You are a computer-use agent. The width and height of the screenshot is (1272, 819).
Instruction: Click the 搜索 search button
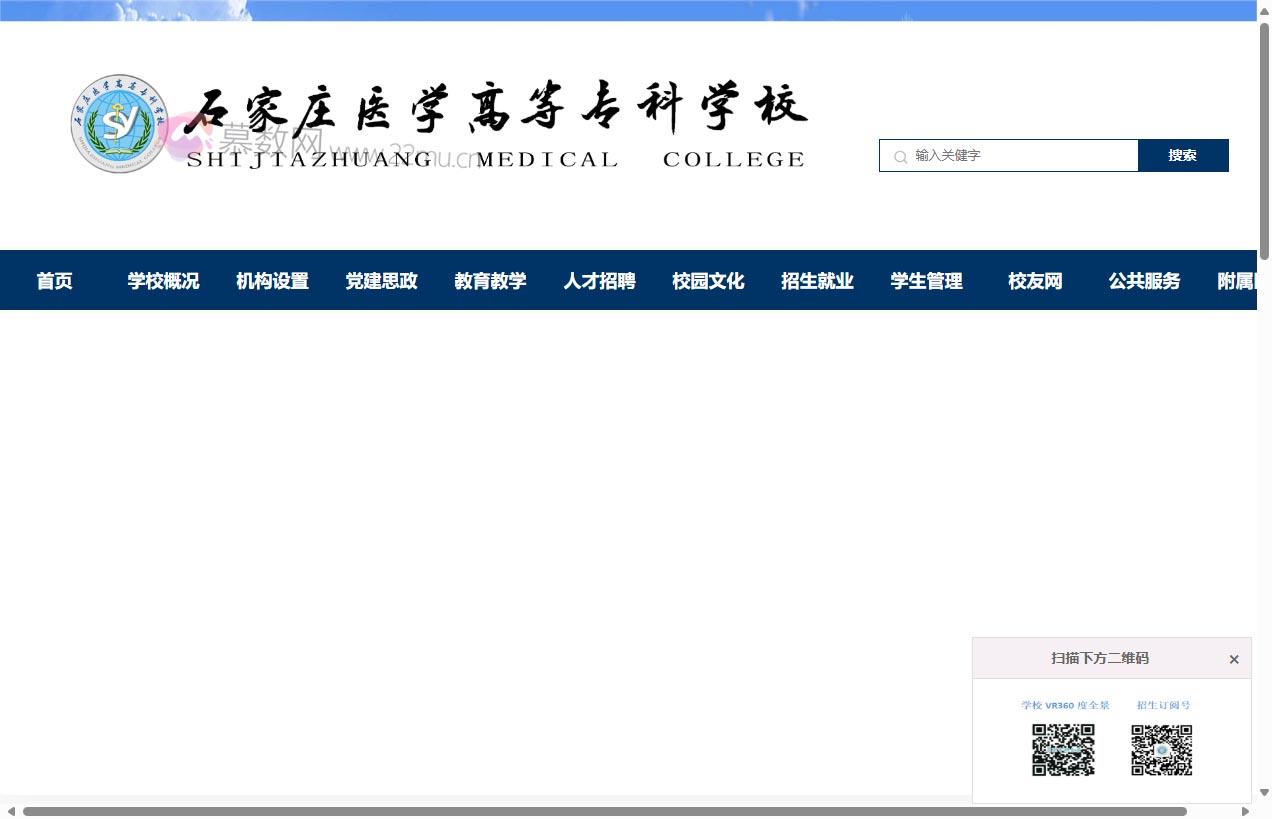[x=1183, y=155]
